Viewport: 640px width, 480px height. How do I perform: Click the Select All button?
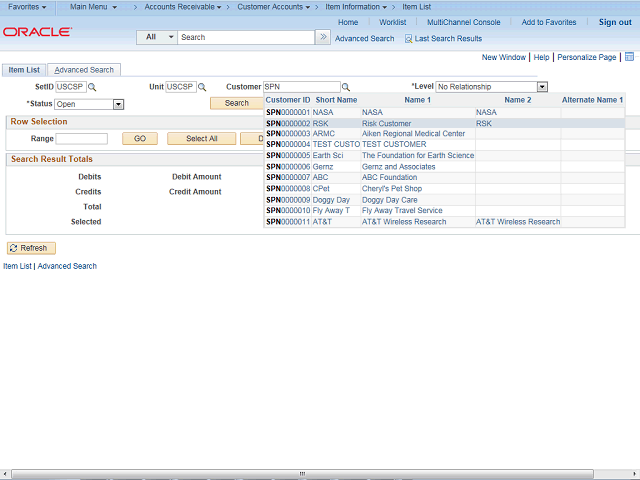click(x=202, y=139)
